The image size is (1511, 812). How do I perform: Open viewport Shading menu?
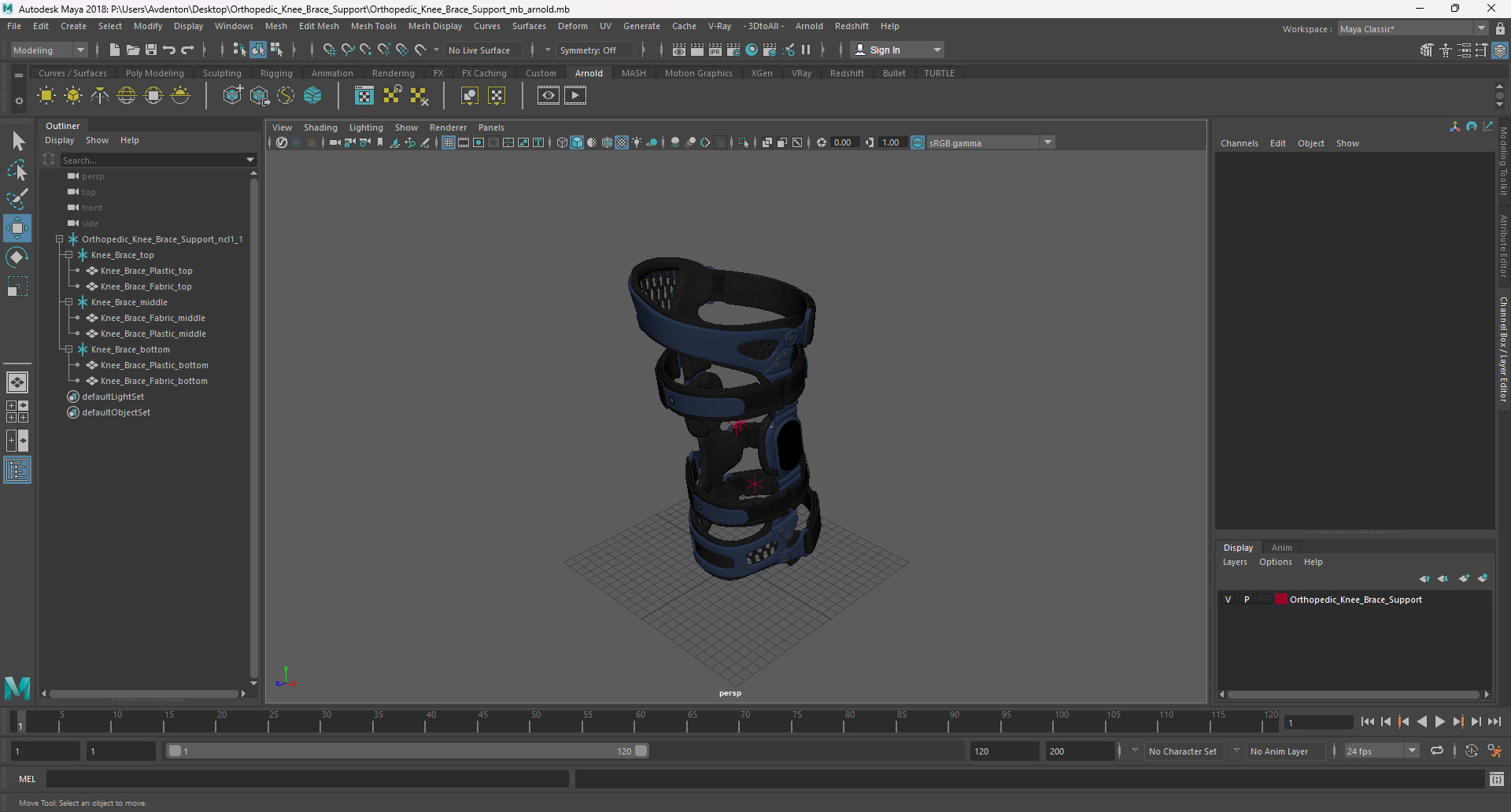[320, 127]
